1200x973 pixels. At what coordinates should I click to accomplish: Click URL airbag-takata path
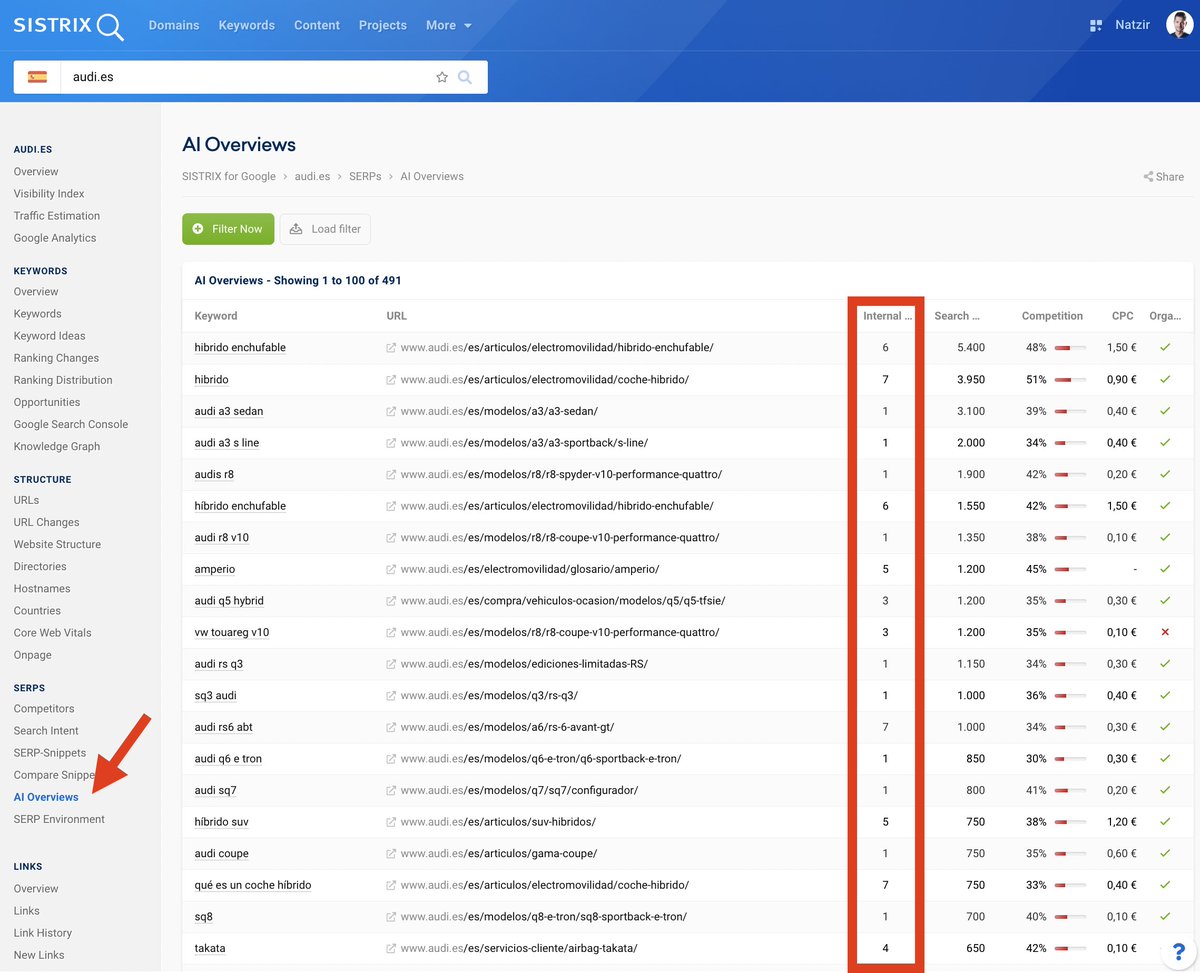(x=519, y=948)
